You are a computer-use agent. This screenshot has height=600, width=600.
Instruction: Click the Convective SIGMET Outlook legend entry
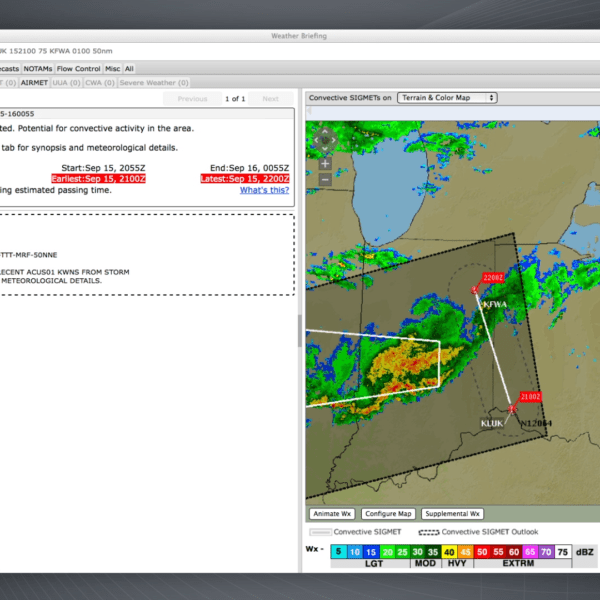click(x=478, y=532)
